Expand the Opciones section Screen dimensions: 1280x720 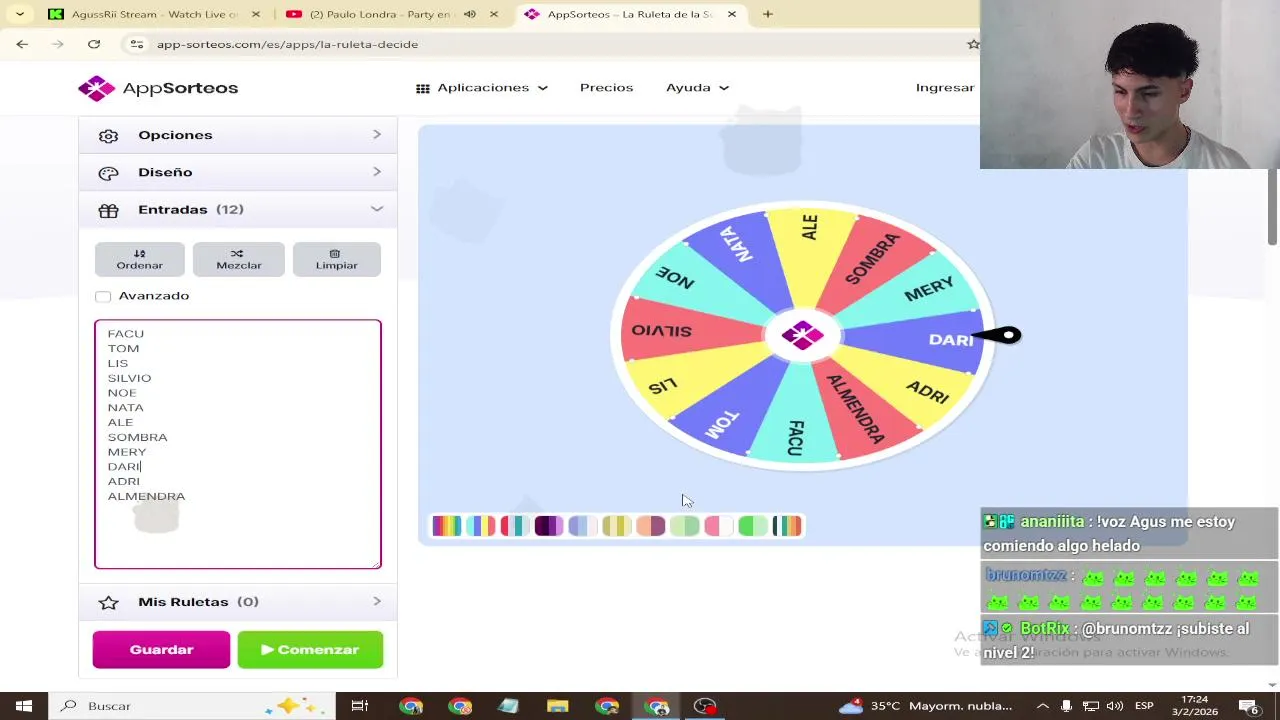(238, 135)
